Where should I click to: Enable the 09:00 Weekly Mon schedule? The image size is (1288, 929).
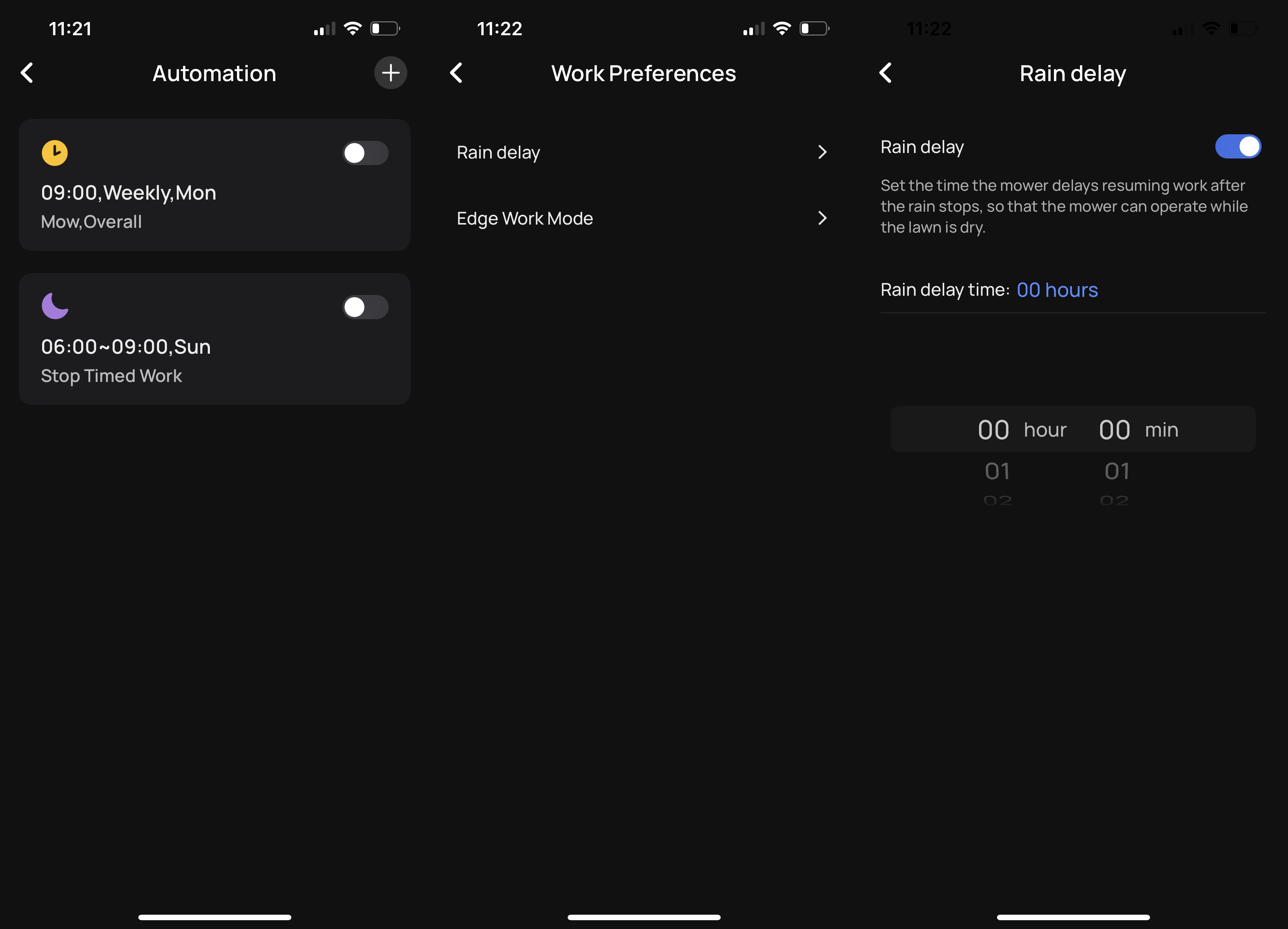click(x=365, y=153)
